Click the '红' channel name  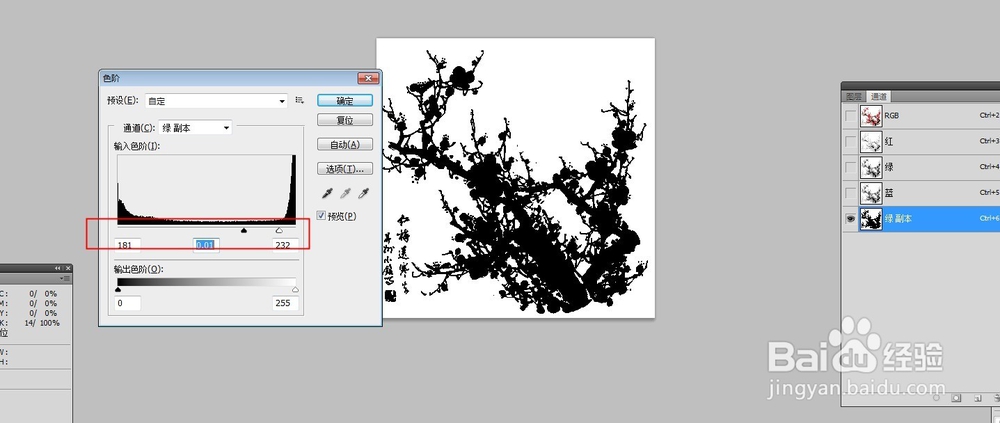coord(889,142)
